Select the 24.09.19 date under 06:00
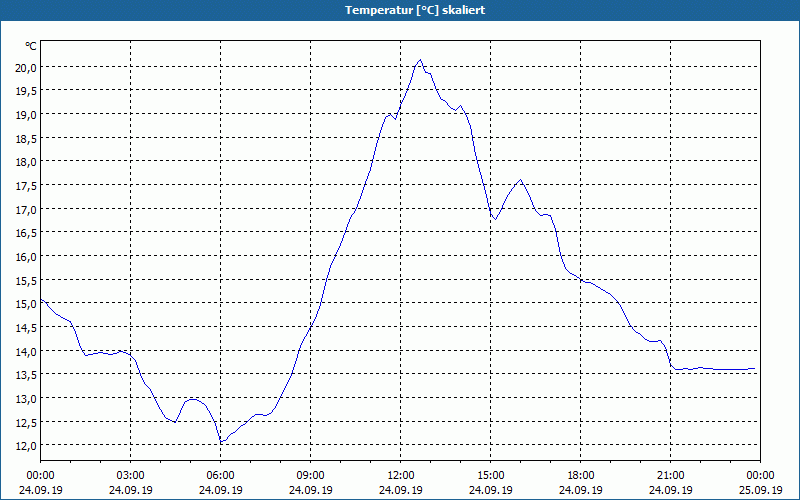The image size is (800, 500). tap(220, 490)
